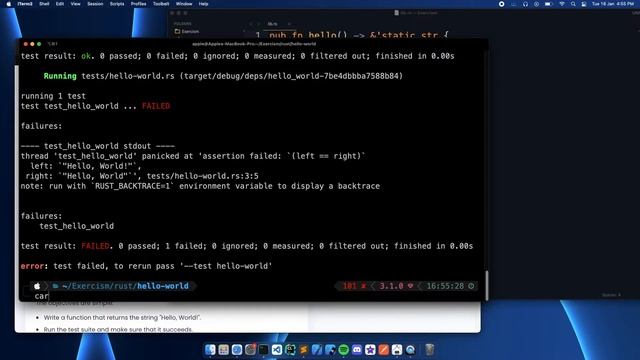Click 'Write a function that returns' bullet

122,318
